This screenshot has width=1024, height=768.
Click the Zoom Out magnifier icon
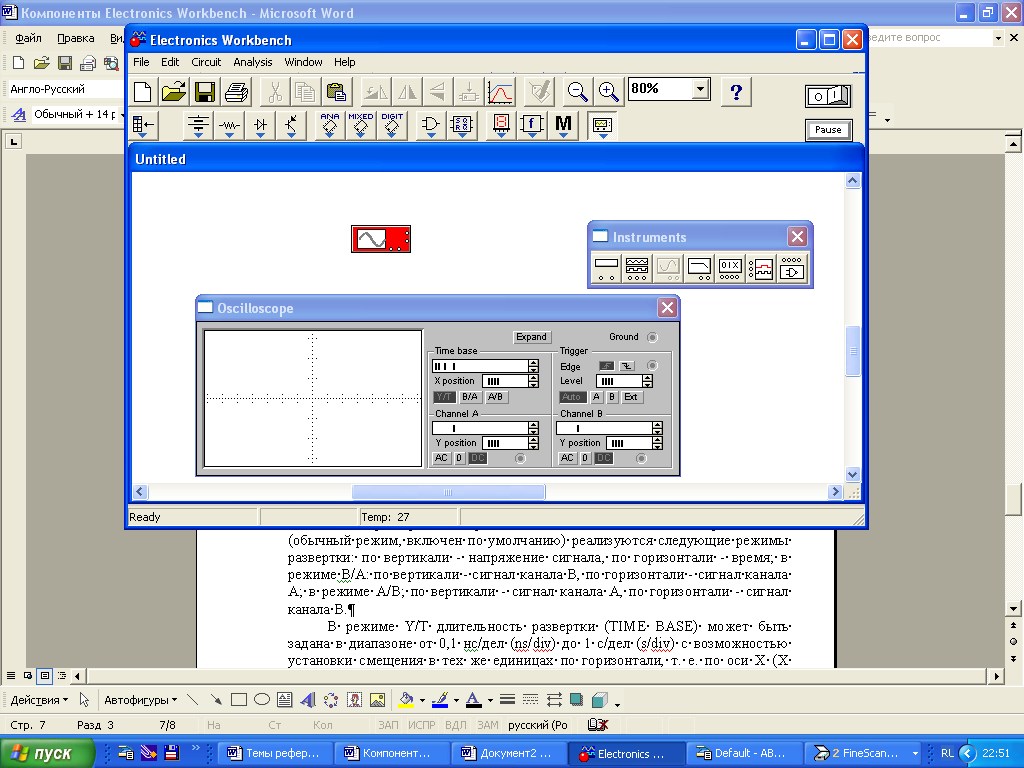[x=577, y=92]
